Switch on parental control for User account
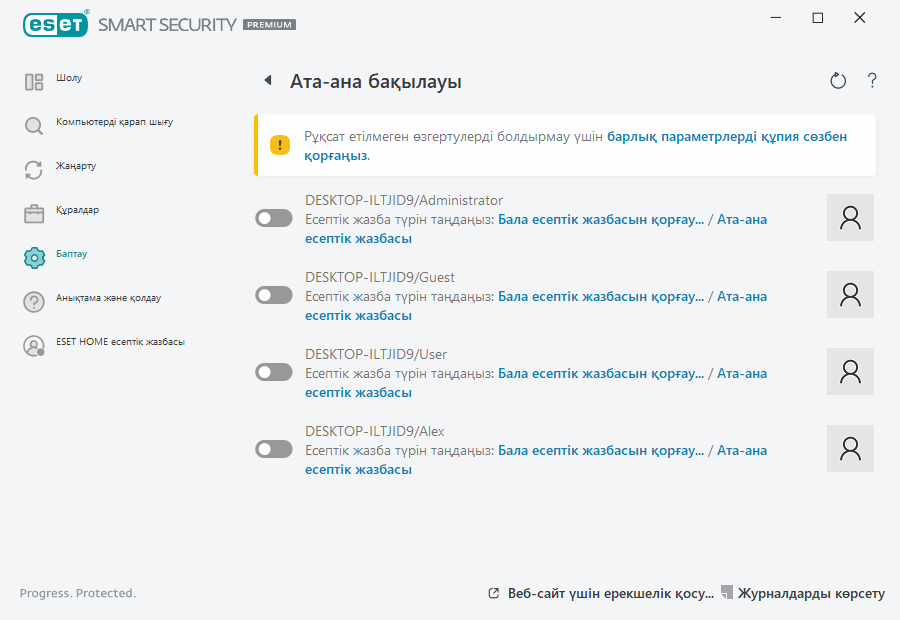The height and width of the screenshot is (620, 900). click(274, 372)
